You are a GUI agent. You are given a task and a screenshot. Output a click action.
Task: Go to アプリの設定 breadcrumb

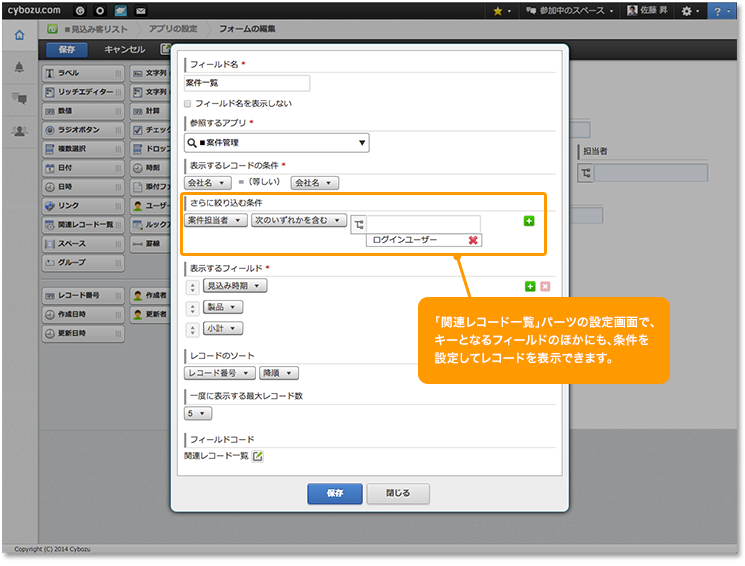click(x=172, y=28)
